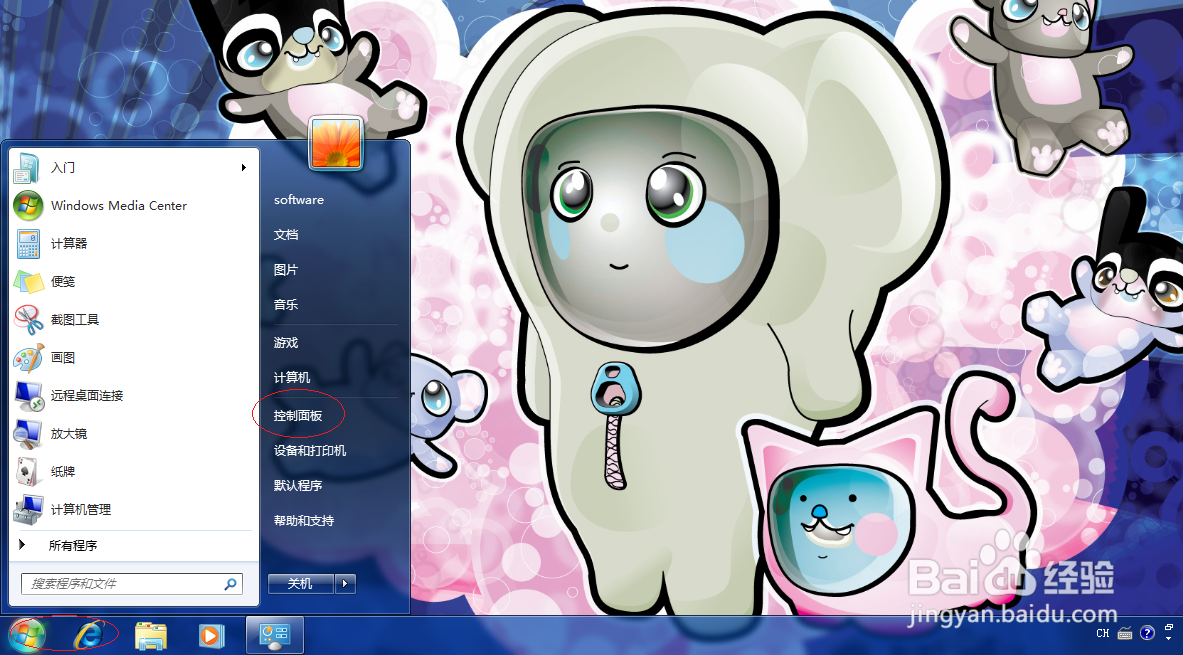This screenshot has width=1183, height=655.
Task: Open Windows Explorer folder on taskbar
Action: tap(151, 636)
